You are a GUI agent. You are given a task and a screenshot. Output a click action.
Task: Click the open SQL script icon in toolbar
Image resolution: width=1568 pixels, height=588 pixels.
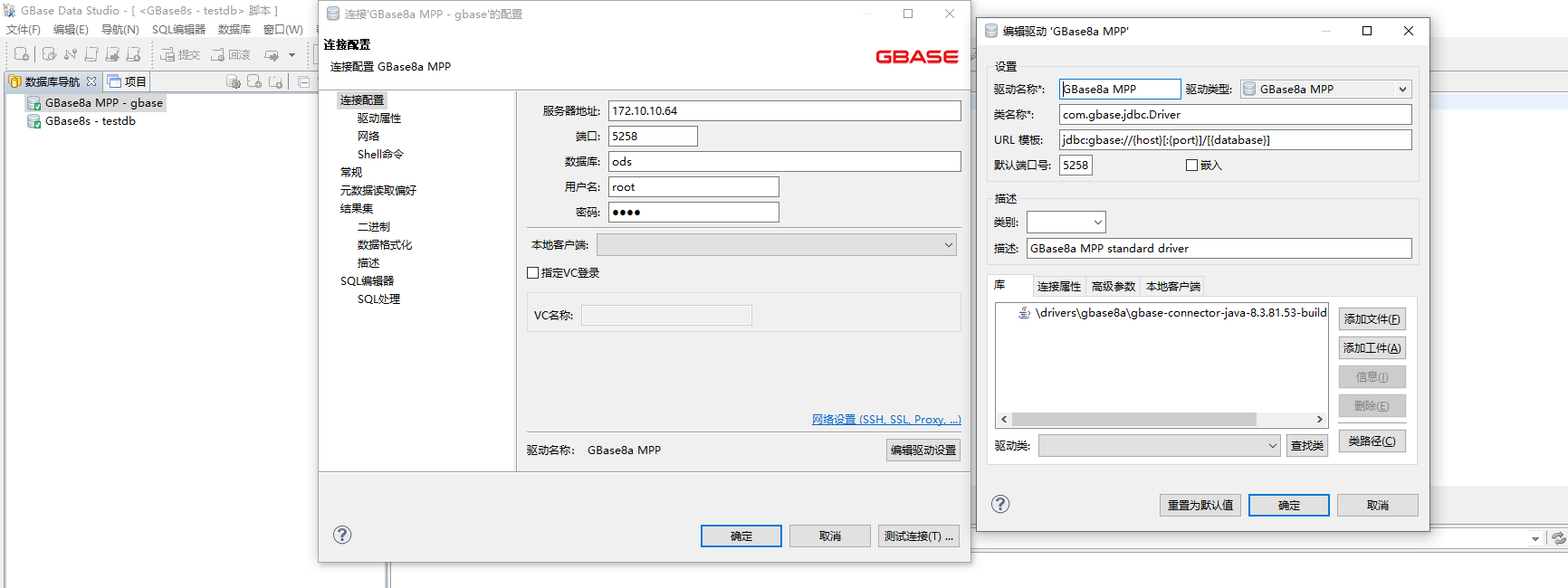pos(91,54)
